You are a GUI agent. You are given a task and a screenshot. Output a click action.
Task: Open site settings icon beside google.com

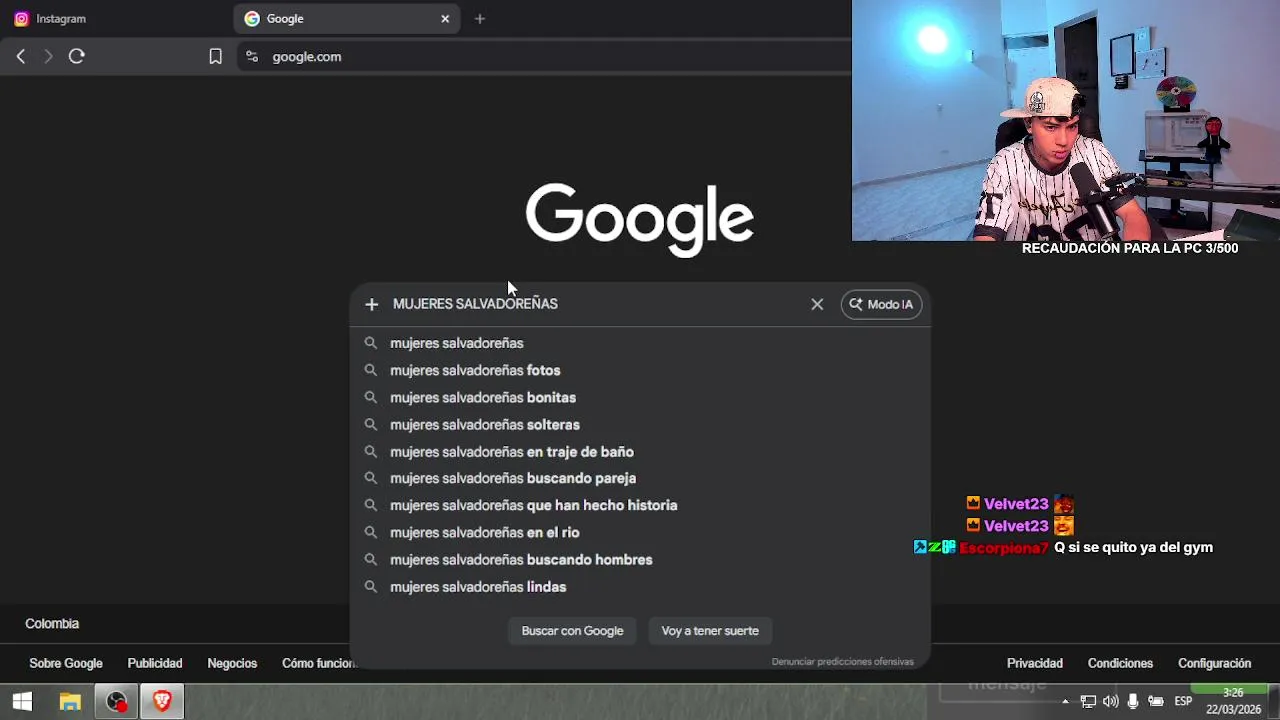pyautogui.click(x=252, y=57)
